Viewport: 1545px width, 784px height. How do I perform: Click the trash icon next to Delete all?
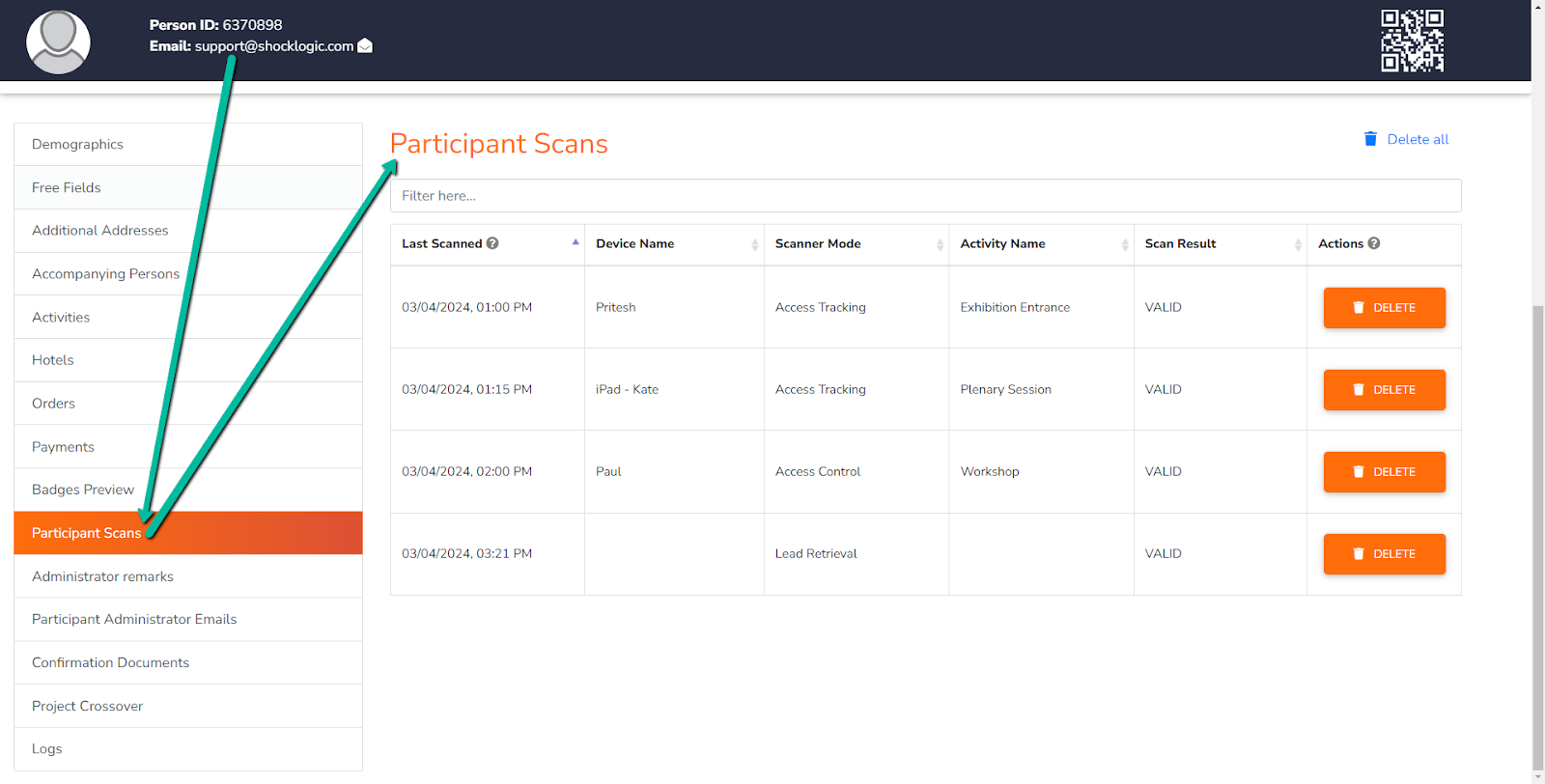[x=1370, y=139]
